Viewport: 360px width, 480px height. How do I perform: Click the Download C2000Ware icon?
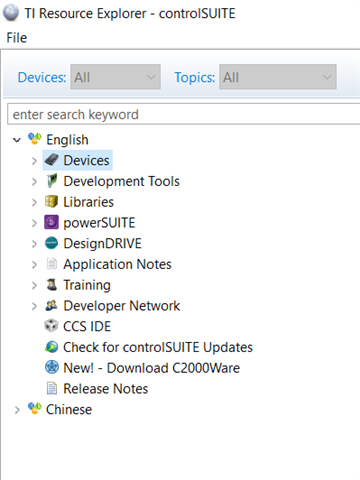click(x=52, y=368)
